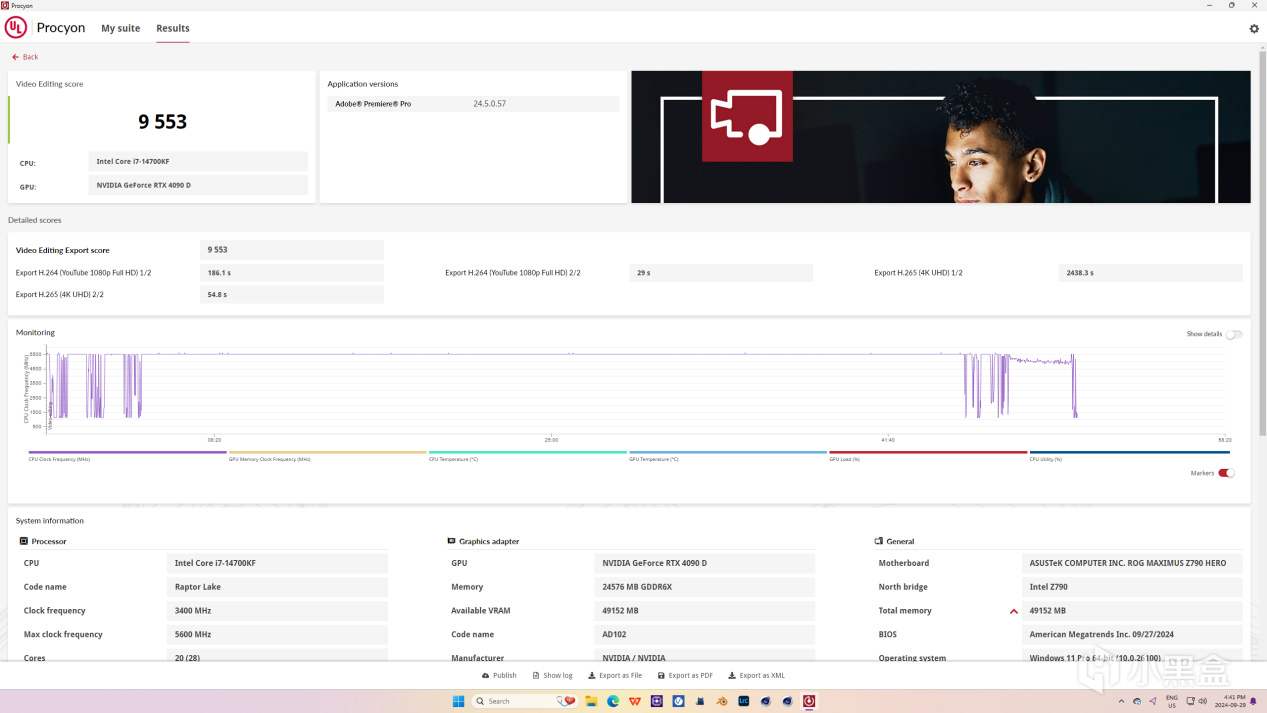
Task: Disable the Markers toggle
Action: (x=1226, y=473)
